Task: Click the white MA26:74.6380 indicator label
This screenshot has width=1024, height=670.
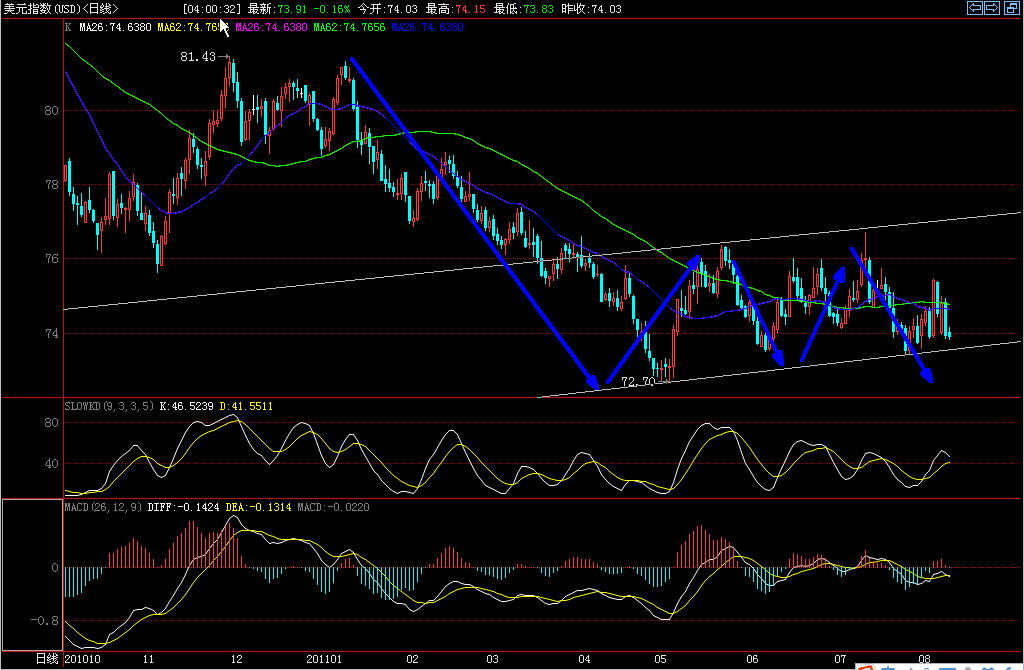Action: 115,27
